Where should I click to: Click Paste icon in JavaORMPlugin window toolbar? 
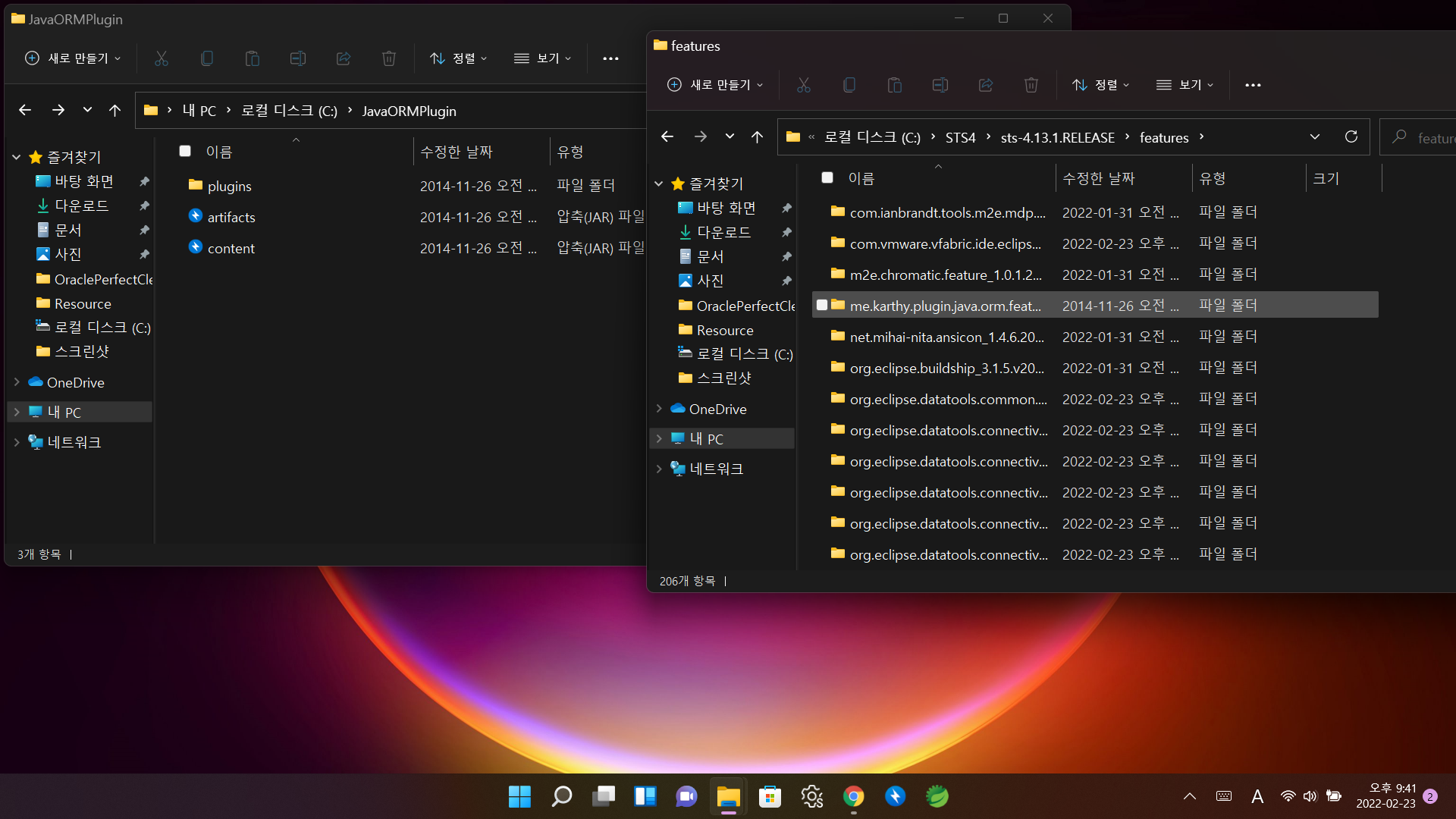(252, 58)
